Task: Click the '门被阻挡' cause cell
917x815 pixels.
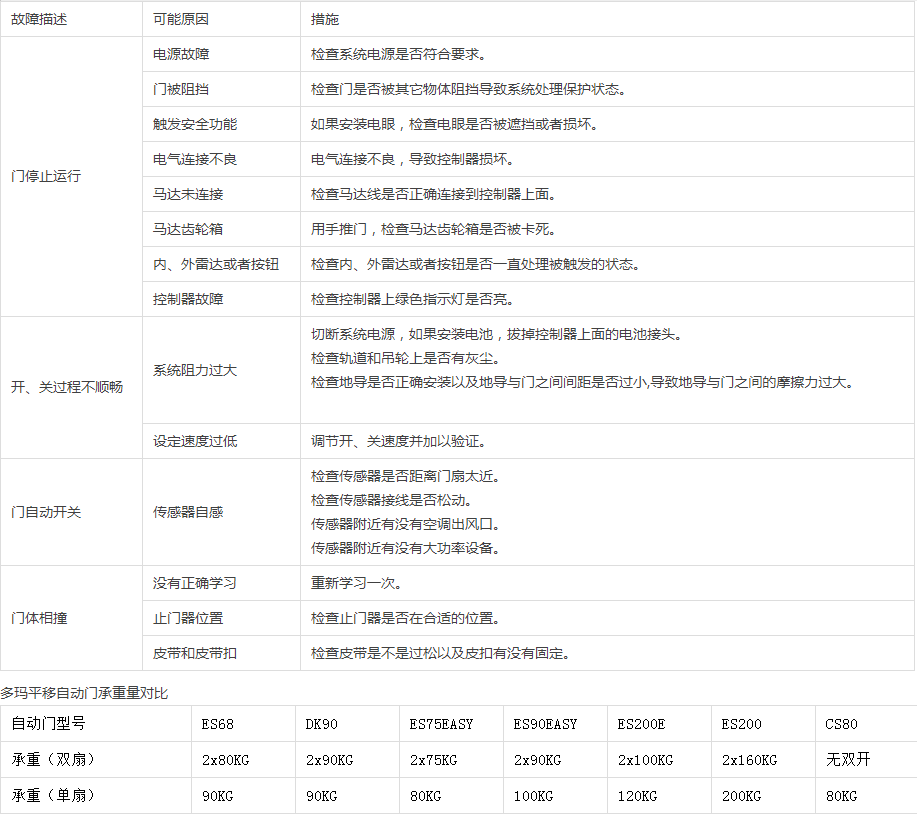Action: pyautogui.click(x=181, y=89)
